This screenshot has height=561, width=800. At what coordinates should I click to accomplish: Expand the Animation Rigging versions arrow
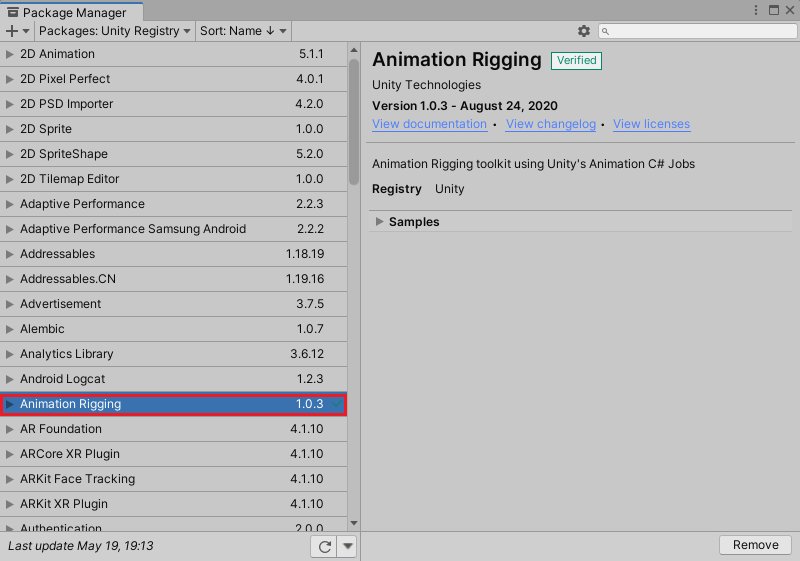[10, 404]
